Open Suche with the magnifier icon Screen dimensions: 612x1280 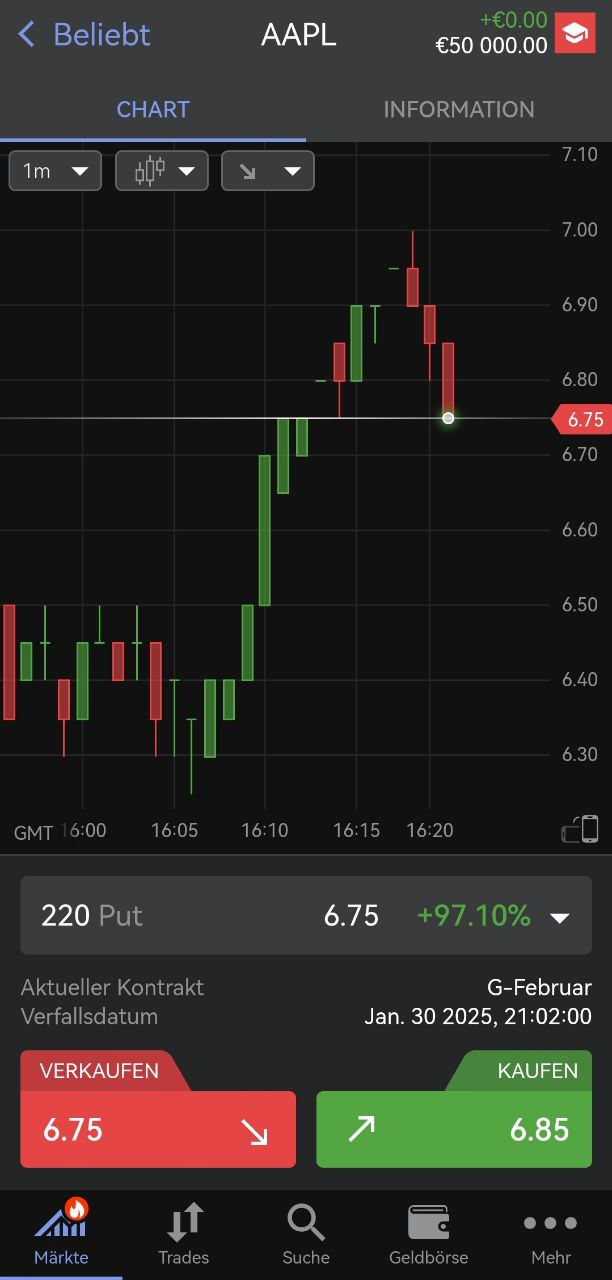pyautogui.click(x=306, y=1232)
